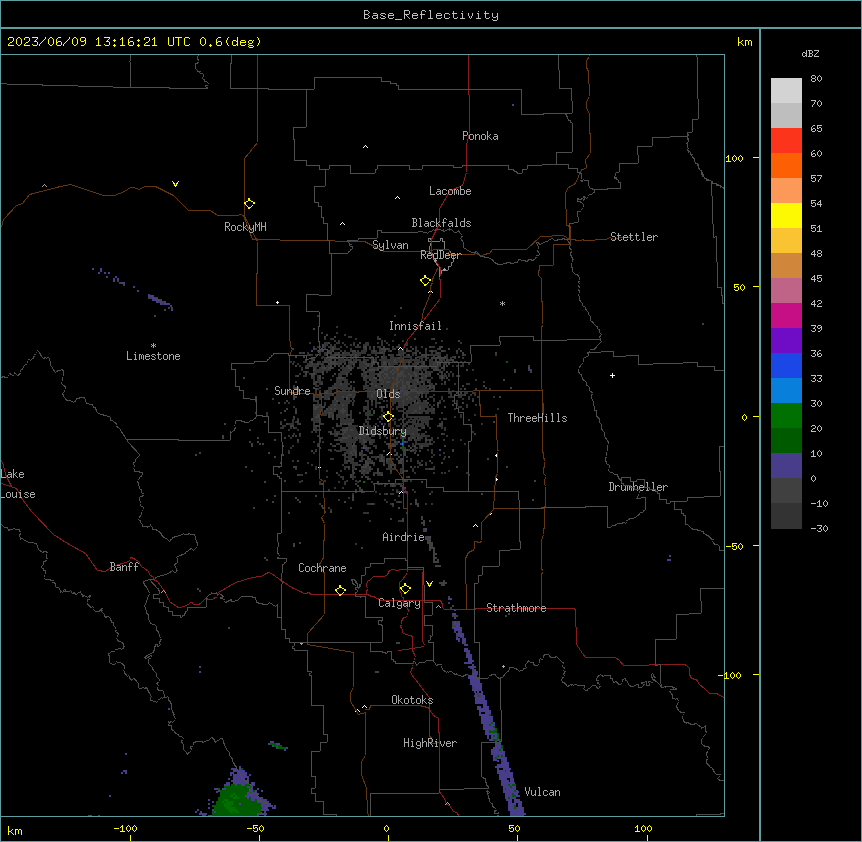Click the Sylvan label
This screenshot has height=842, width=862.
pyautogui.click(x=390, y=245)
